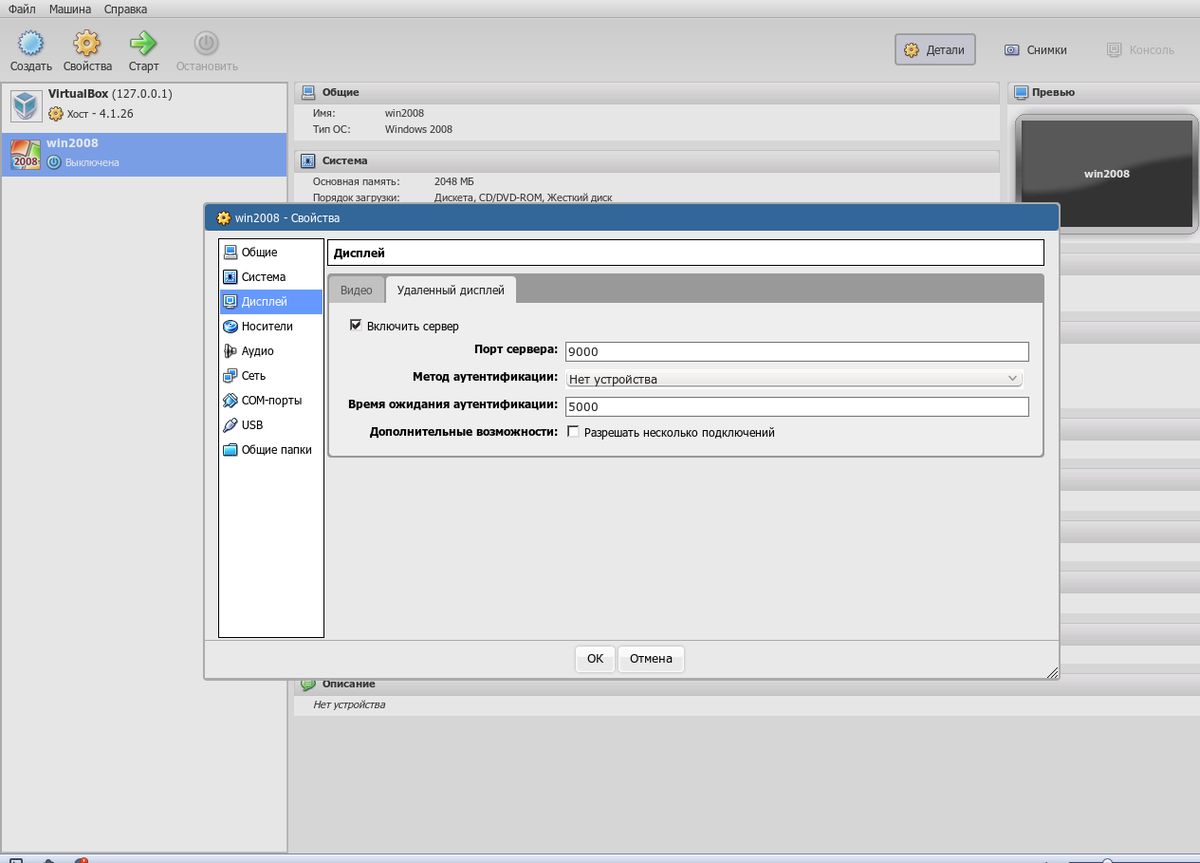Viewport: 1200px width, 863px height.
Task: Click the Тип ОС Windows 2008 value
Action: click(x=419, y=130)
